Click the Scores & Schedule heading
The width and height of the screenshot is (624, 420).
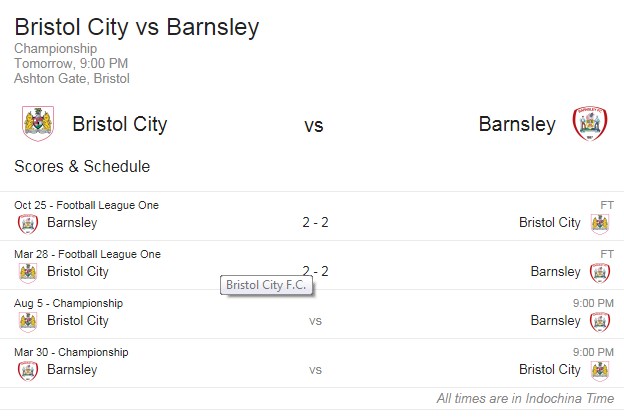click(82, 166)
